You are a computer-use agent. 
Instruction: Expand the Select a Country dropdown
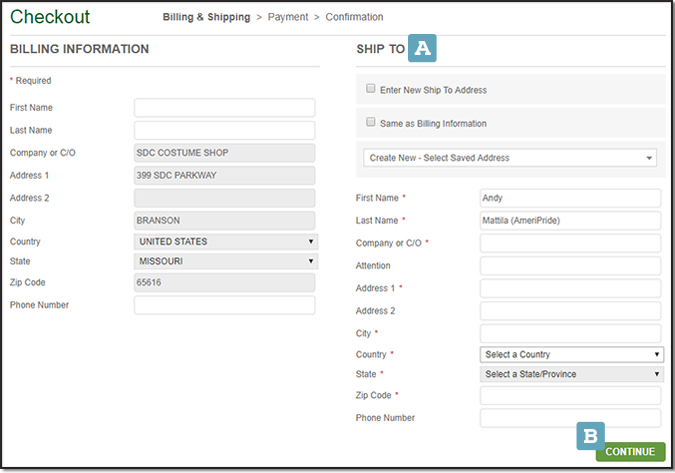point(571,354)
